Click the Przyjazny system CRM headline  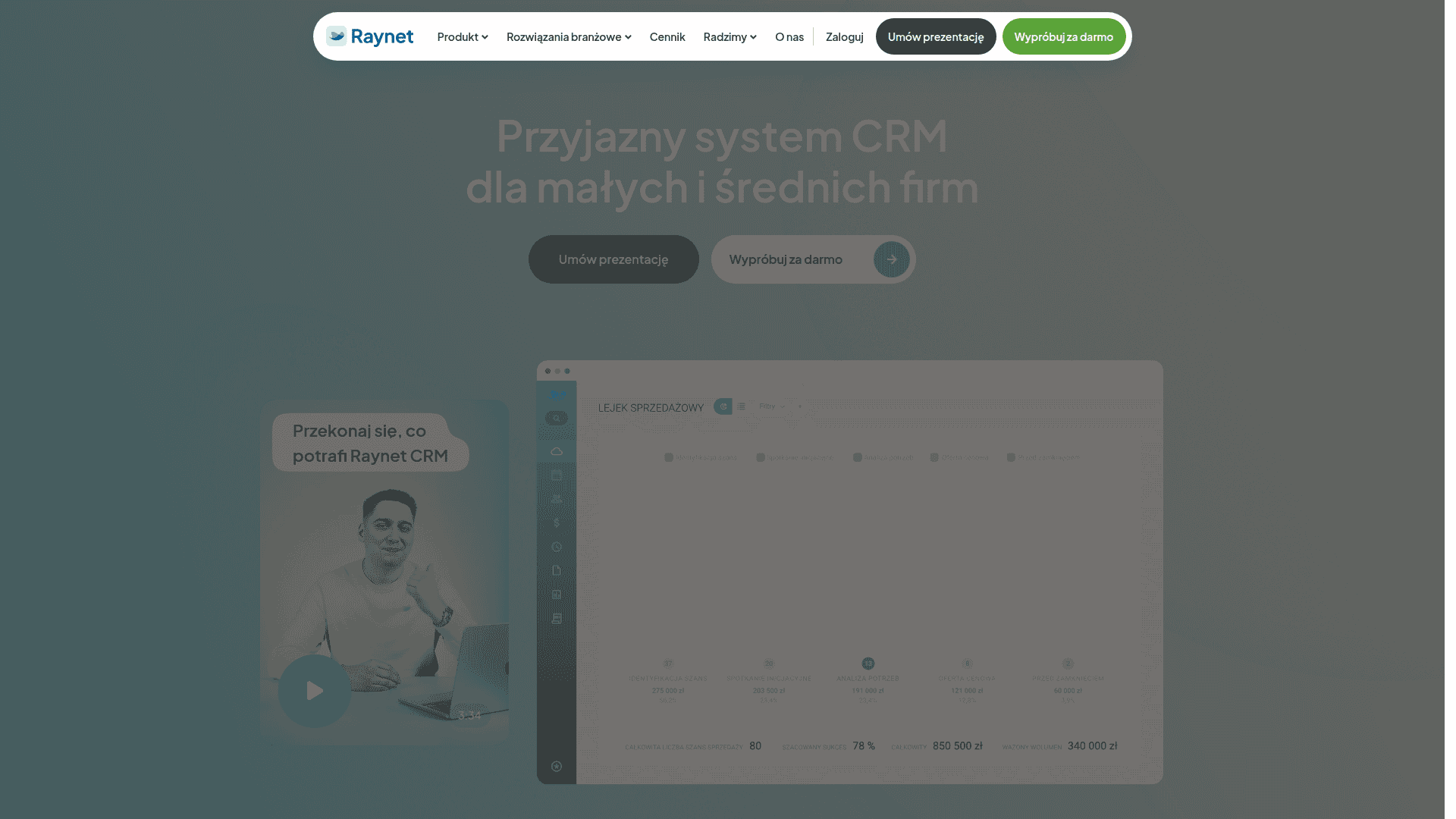722,162
